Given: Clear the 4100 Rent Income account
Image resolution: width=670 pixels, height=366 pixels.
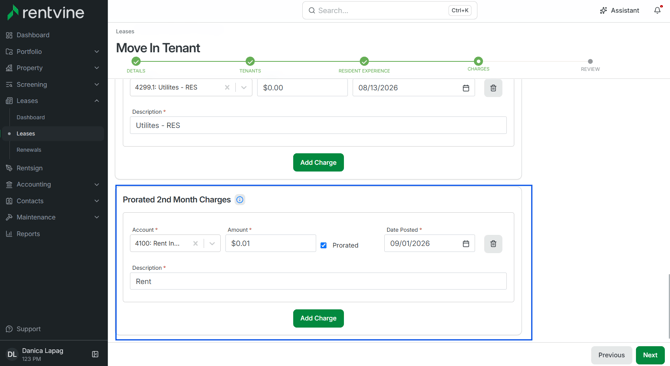Looking at the screenshot, I should 195,243.
